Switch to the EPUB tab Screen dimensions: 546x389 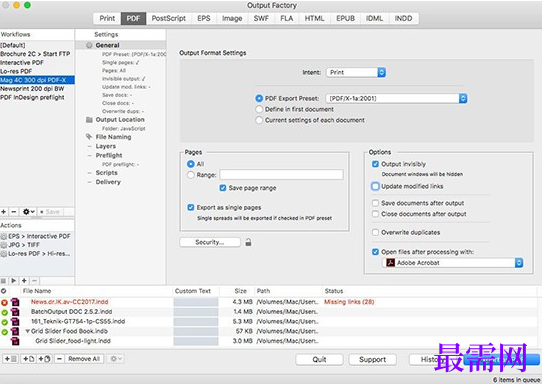345,18
